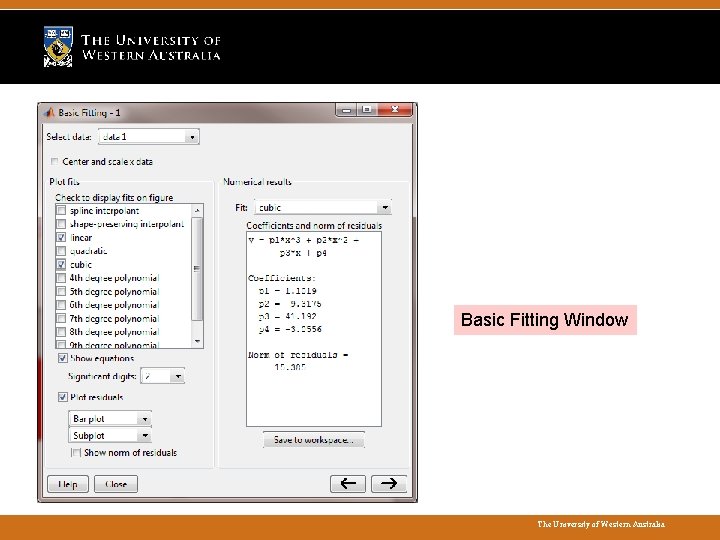This screenshot has height=540, width=720.
Task: Click the left arrow button to collapse panel
Action: pos(348,484)
